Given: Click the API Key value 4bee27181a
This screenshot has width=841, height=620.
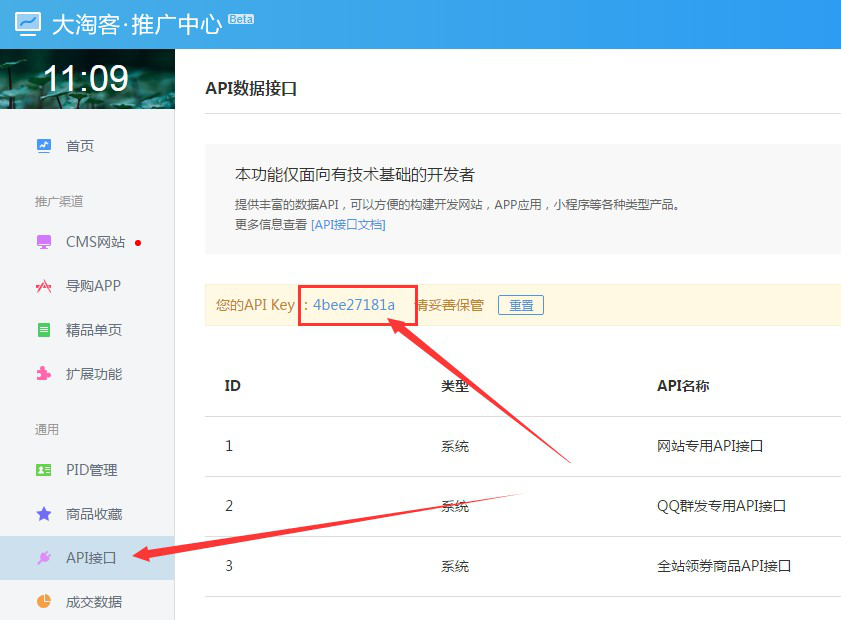Looking at the screenshot, I should point(354,305).
